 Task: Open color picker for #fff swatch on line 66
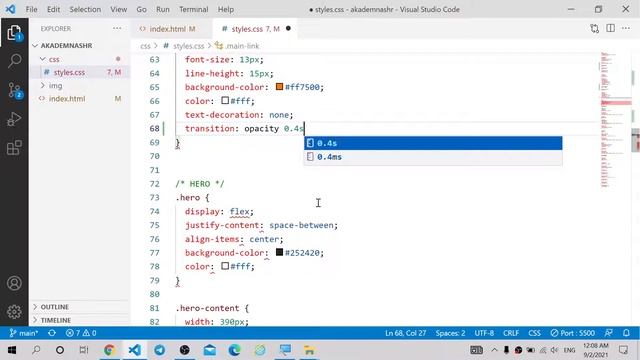(225, 100)
